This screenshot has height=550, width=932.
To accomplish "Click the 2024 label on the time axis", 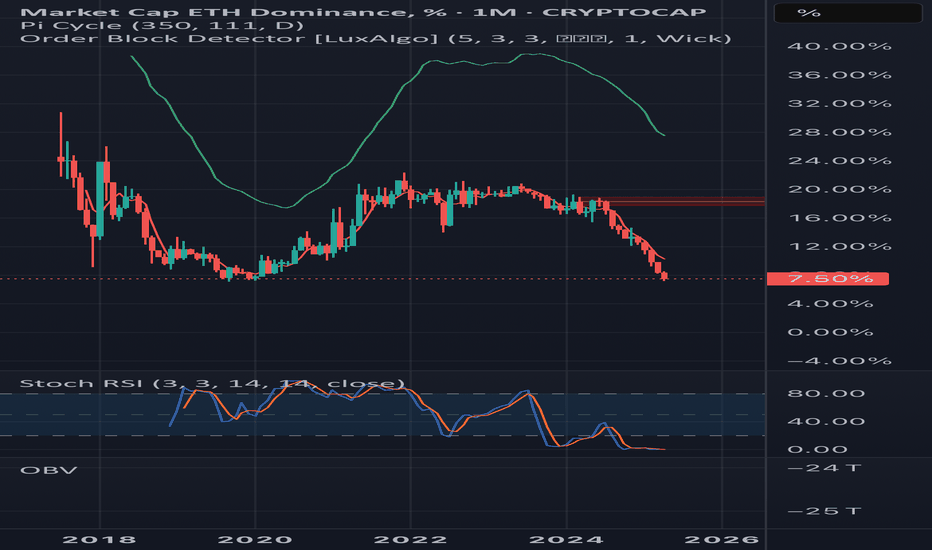I will [566, 540].
